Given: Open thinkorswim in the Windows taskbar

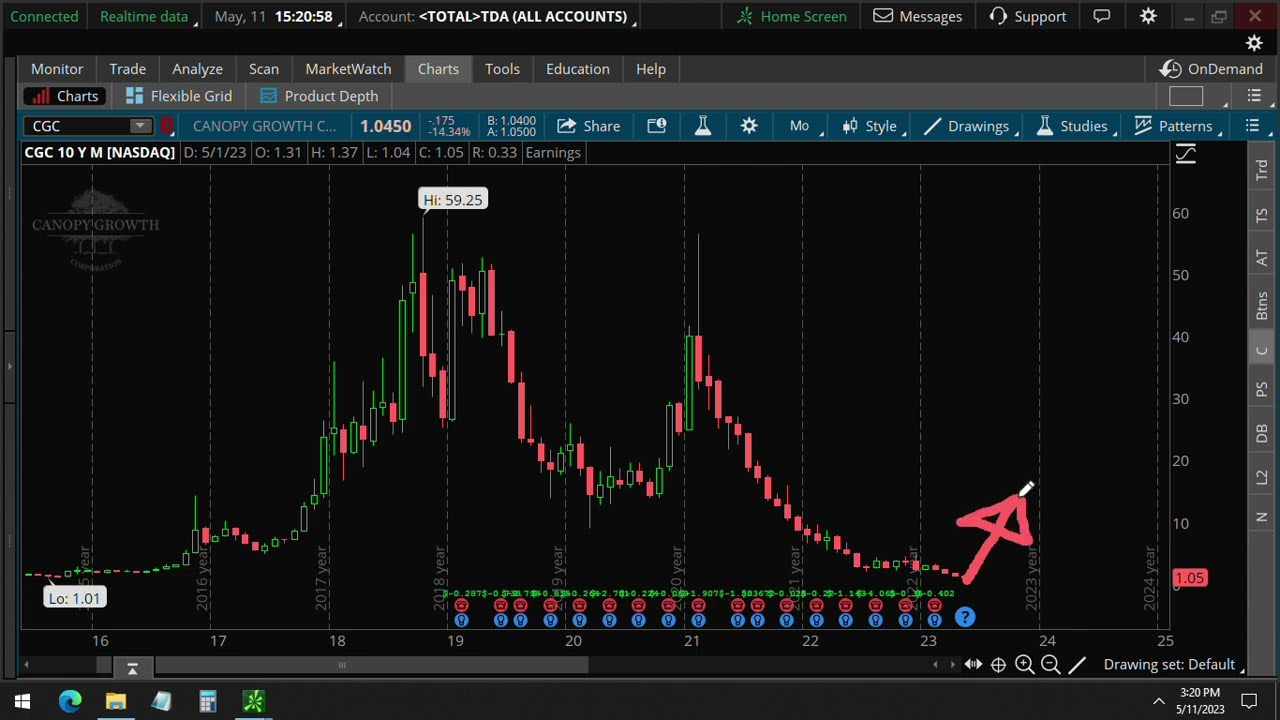Looking at the screenshot, I should tap(253, 702).
